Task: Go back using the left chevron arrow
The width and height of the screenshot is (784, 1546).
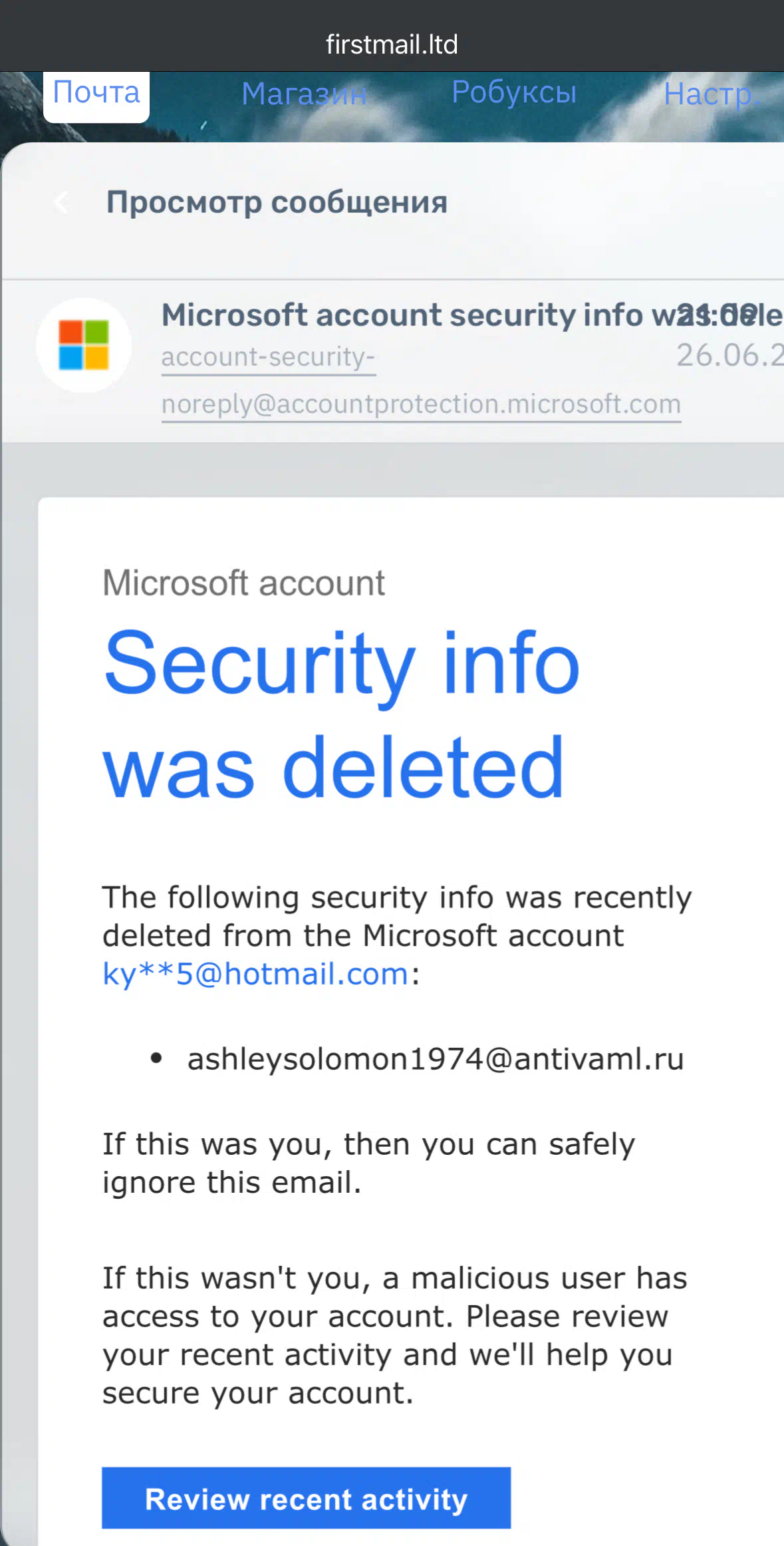Action: (61, 202)
